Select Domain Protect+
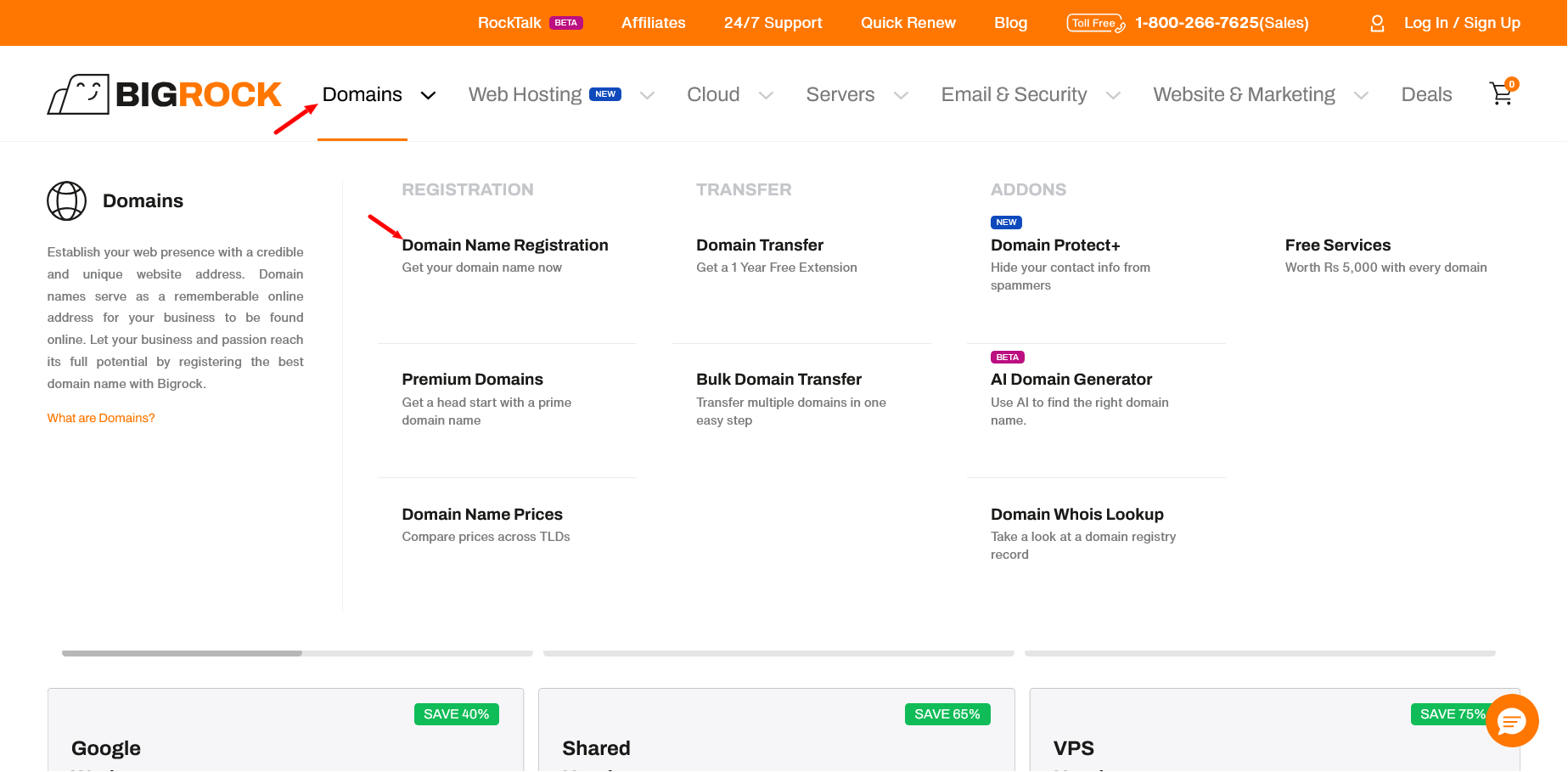The width and height of the screenshot is (1568, 772). (x=1055, y=245)
